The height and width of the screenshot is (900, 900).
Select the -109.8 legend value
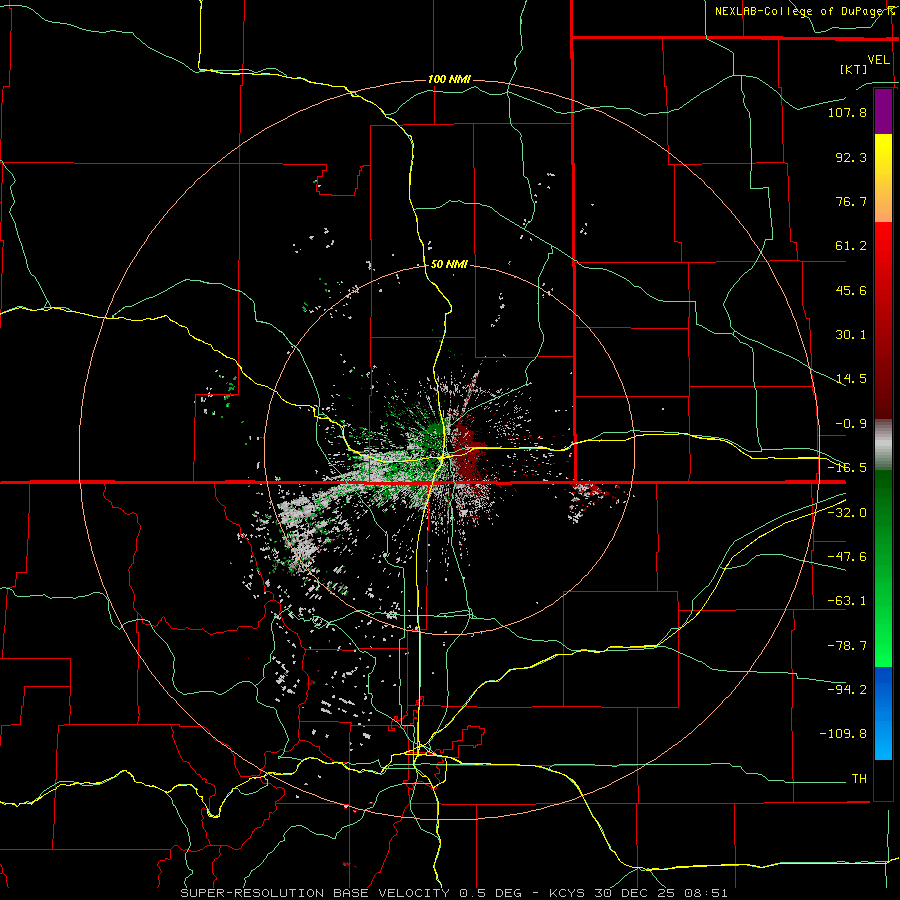point(843,734)
